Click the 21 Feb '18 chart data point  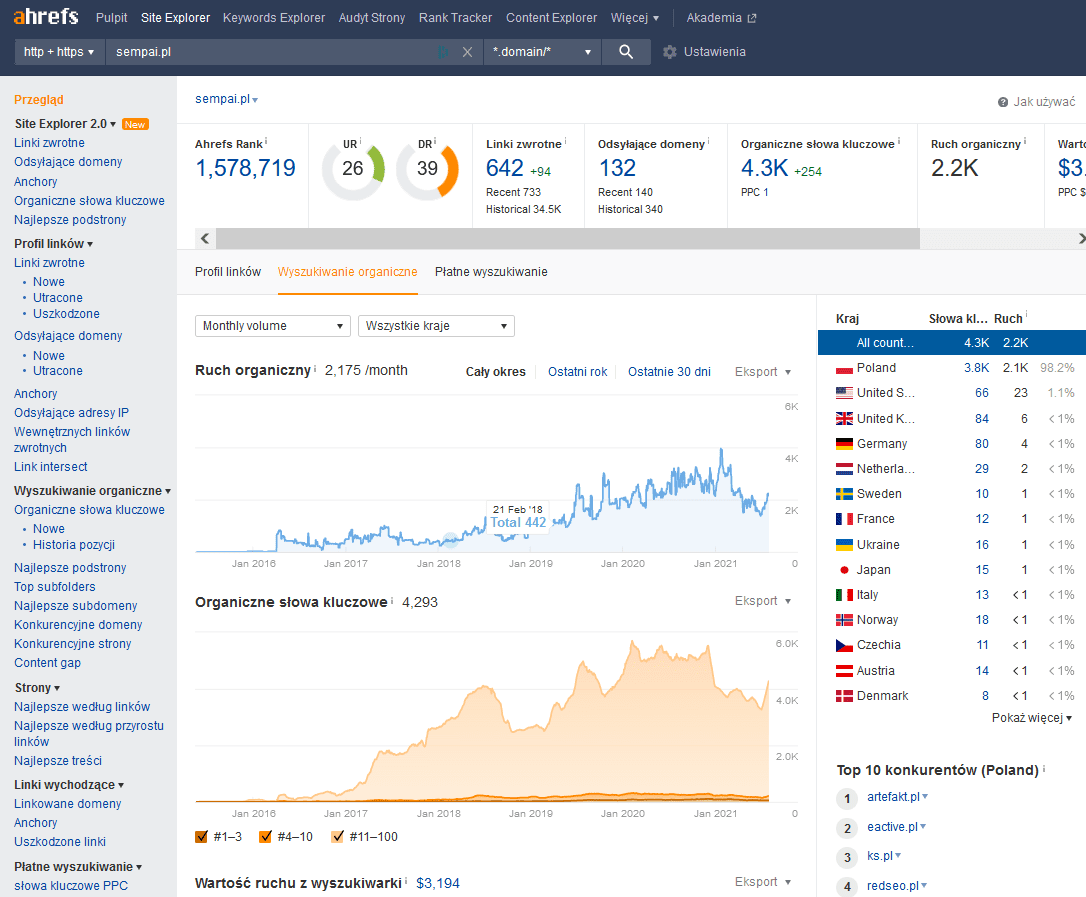point(451,540)
